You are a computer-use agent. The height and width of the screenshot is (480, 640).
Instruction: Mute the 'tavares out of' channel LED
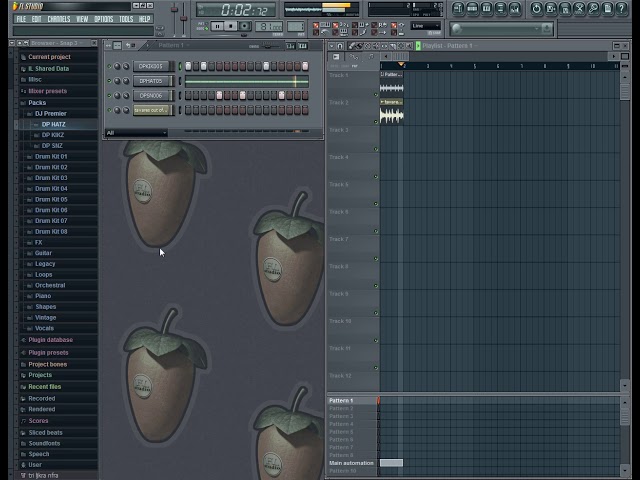tap(109, 110)
